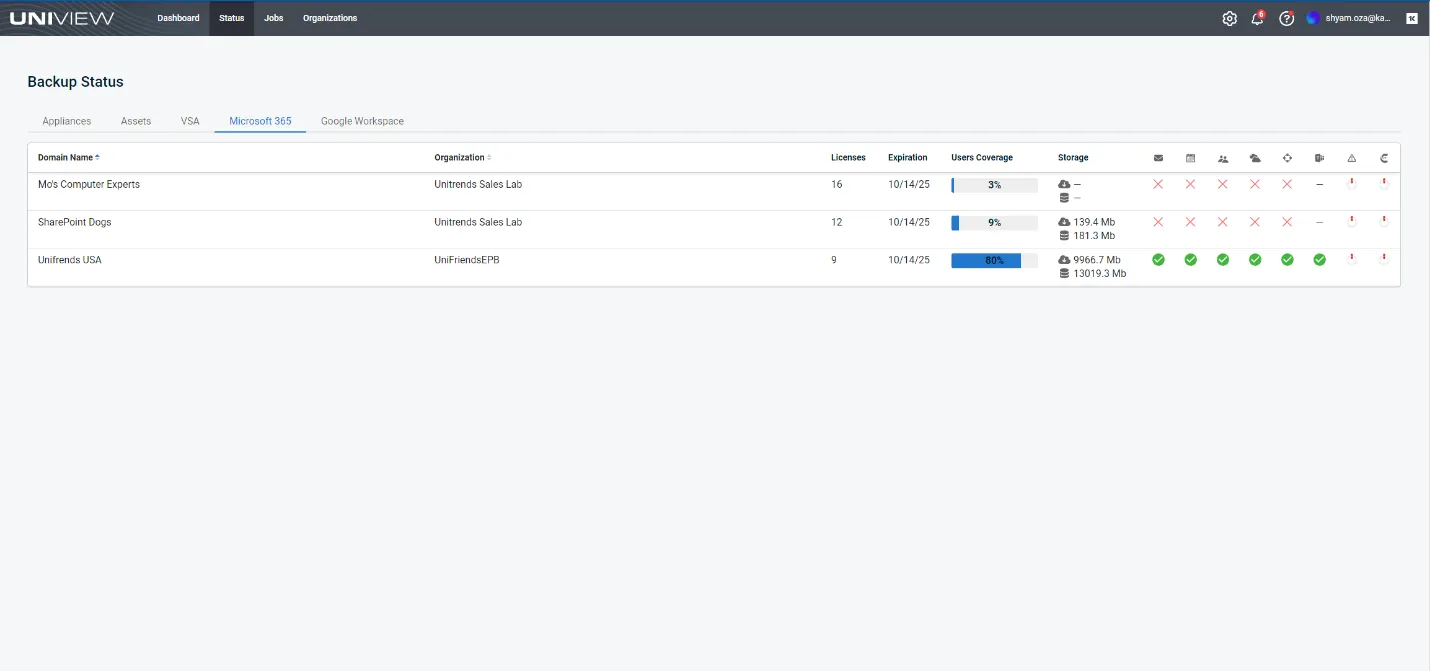Click the warning triangle column header icon
This screenshot has width=1430, height=671.
(x=1351, y=158)
